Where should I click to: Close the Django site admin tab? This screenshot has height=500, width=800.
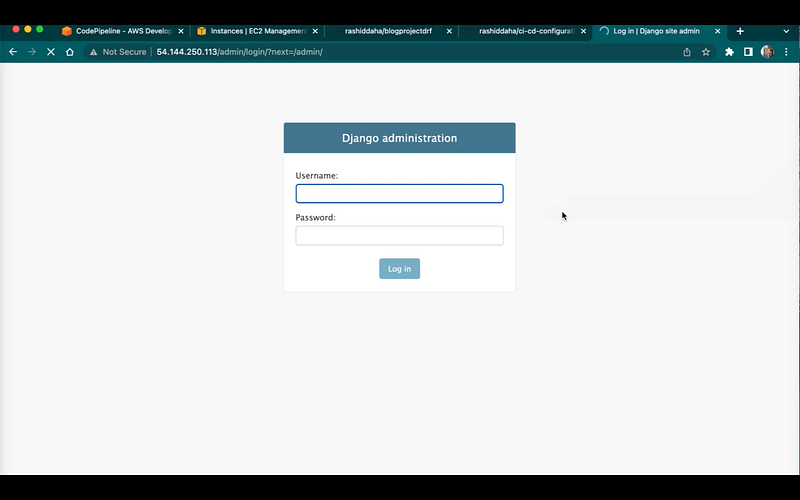(x=717, y=31)
